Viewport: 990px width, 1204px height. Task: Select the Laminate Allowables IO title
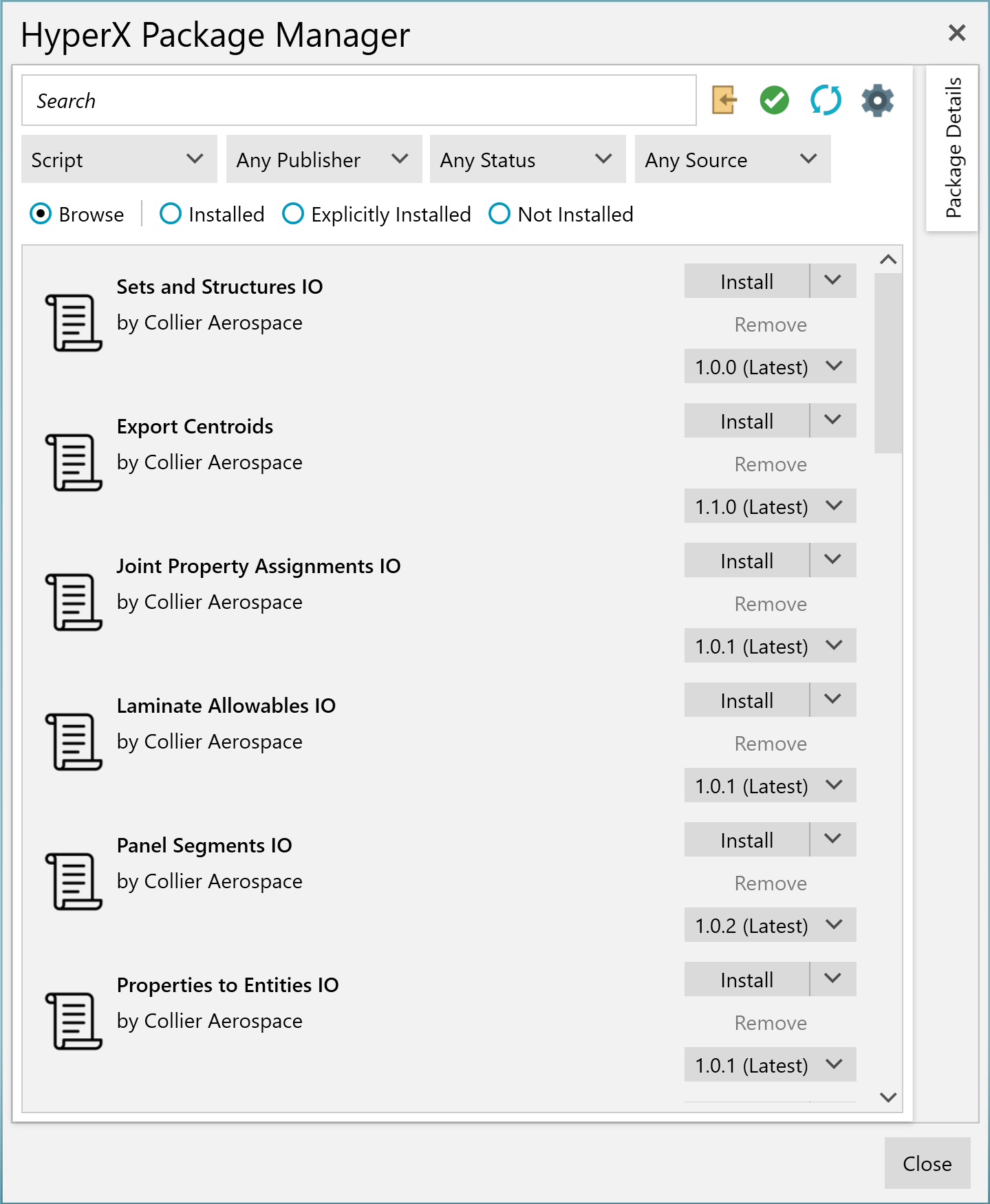[x=226, y=706]
